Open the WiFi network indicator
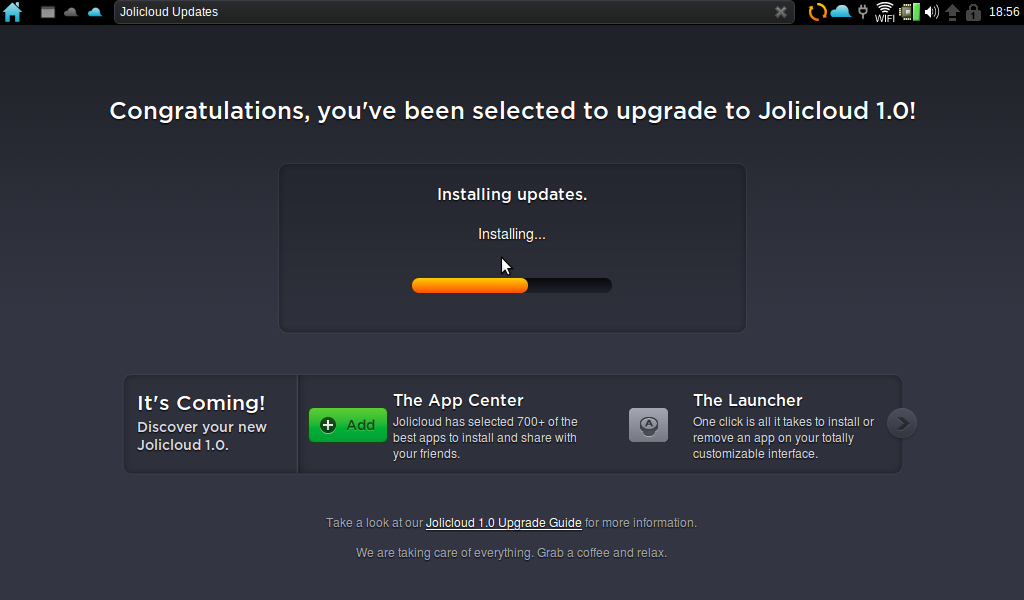The image size is (1024, 600). 885,12
